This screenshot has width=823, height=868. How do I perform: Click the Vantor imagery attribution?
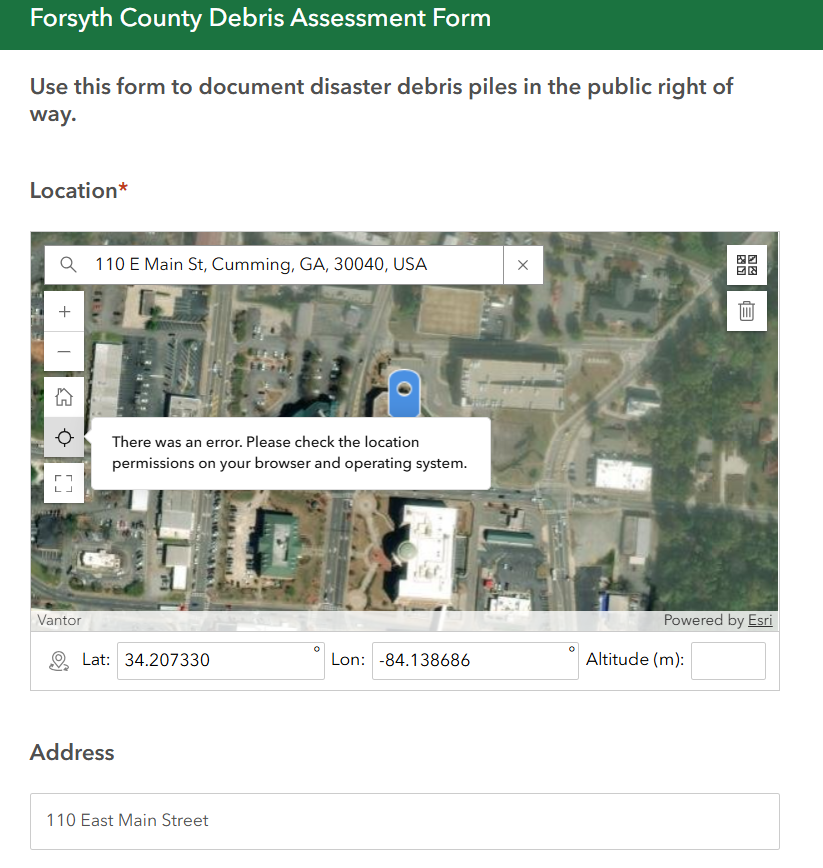tap(58, 621)
